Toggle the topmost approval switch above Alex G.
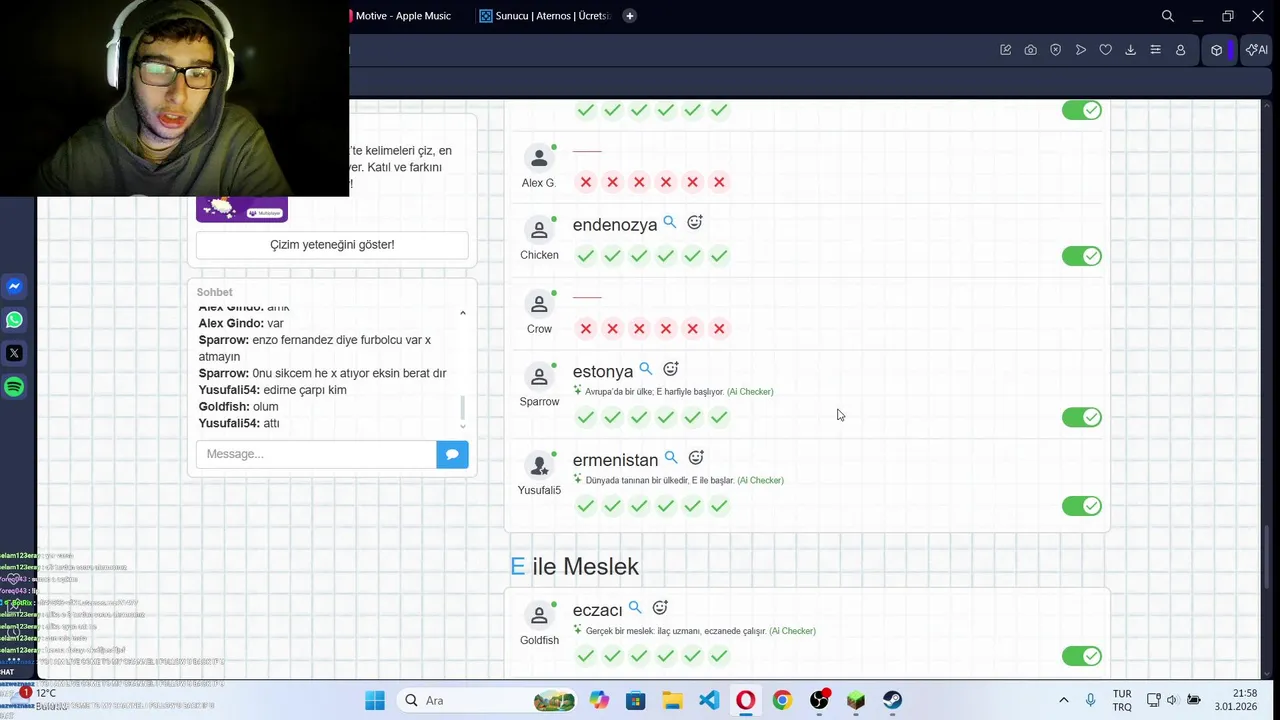1280x720 pixels. tap(1082, 110)
